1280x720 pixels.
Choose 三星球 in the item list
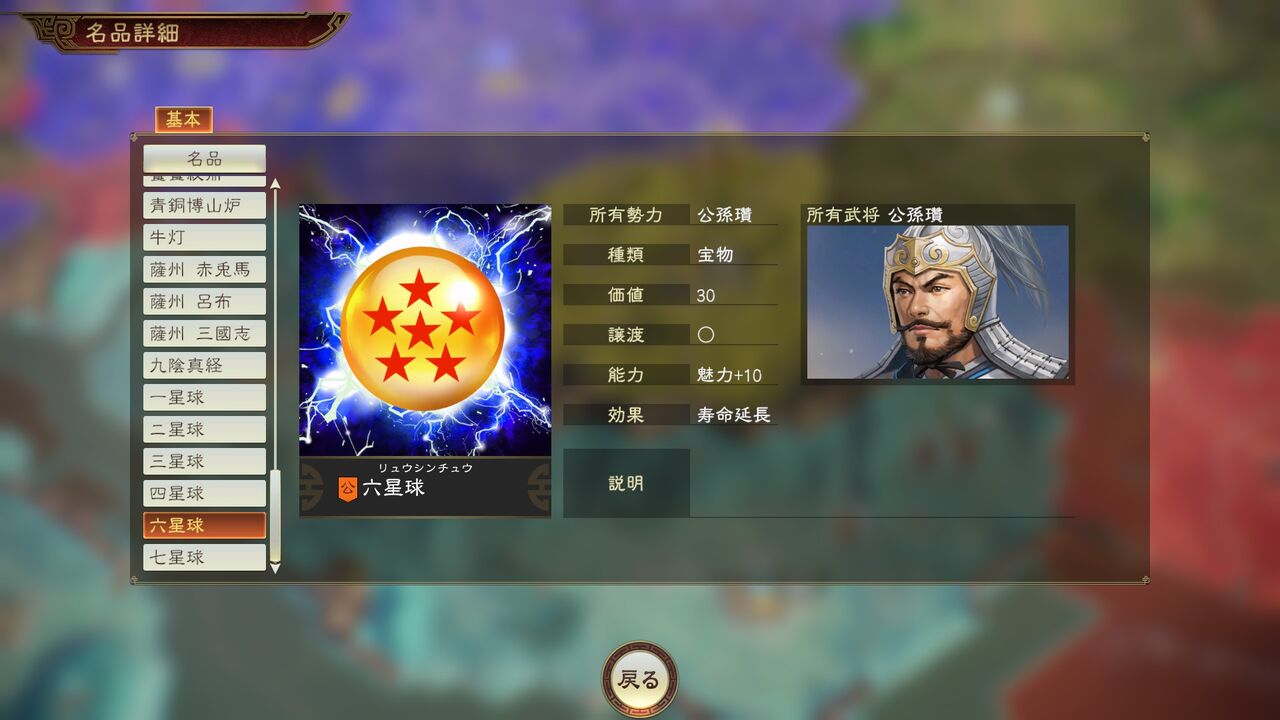tap(204, 461)
